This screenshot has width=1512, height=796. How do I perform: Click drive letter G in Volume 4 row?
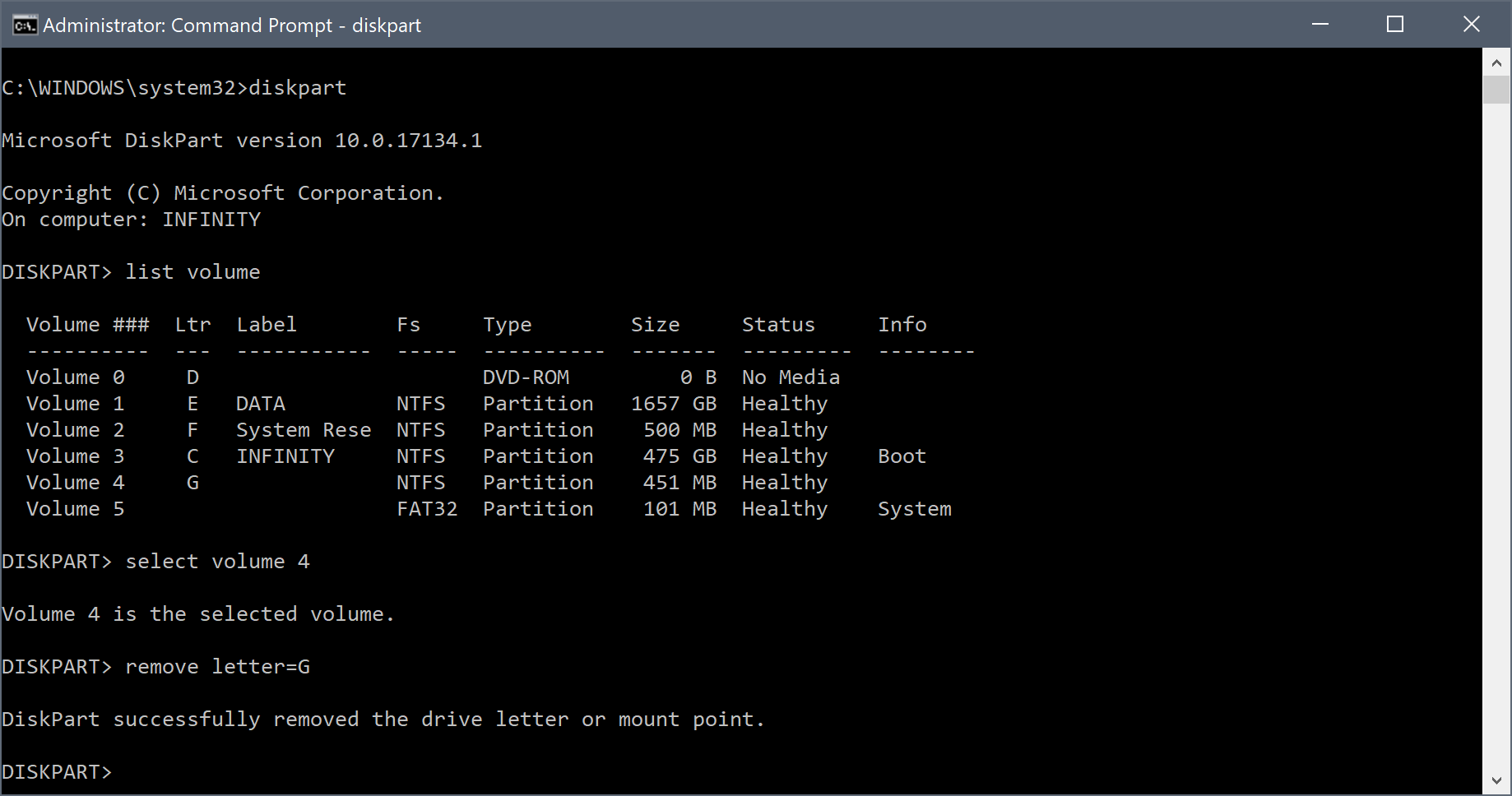point(192,483)
